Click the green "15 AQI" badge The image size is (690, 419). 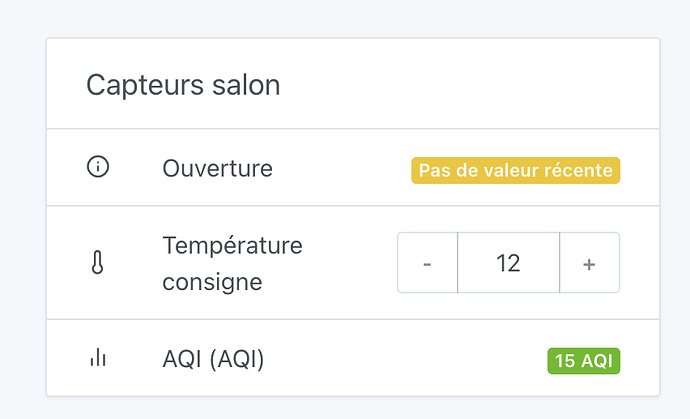tap(583, 360)
